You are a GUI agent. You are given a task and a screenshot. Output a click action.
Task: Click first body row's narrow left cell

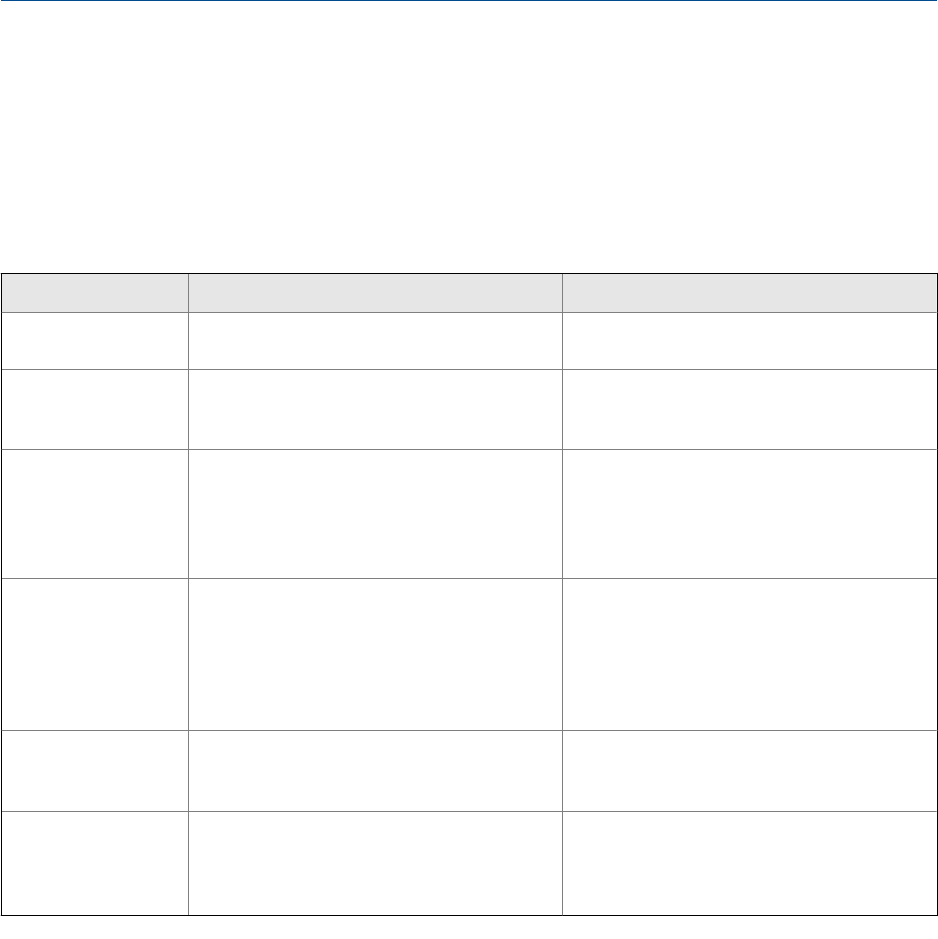[94, 340]
